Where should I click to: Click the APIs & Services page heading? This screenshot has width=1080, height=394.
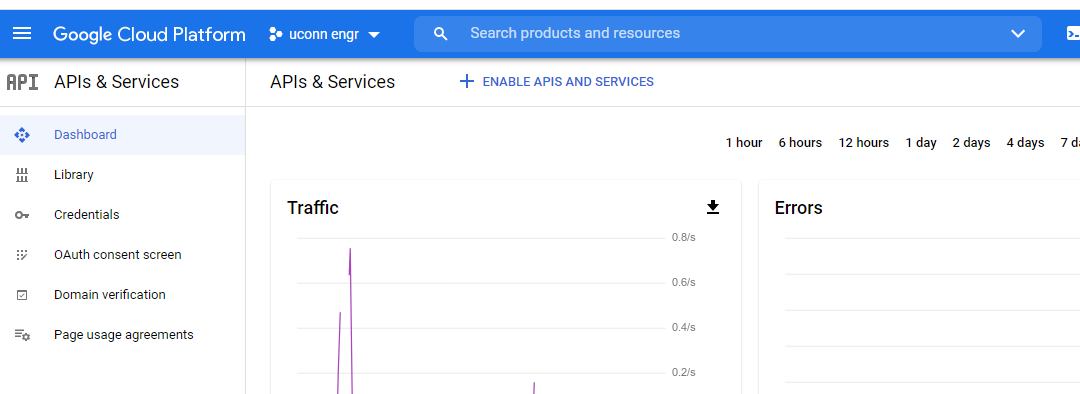[333, 82]
